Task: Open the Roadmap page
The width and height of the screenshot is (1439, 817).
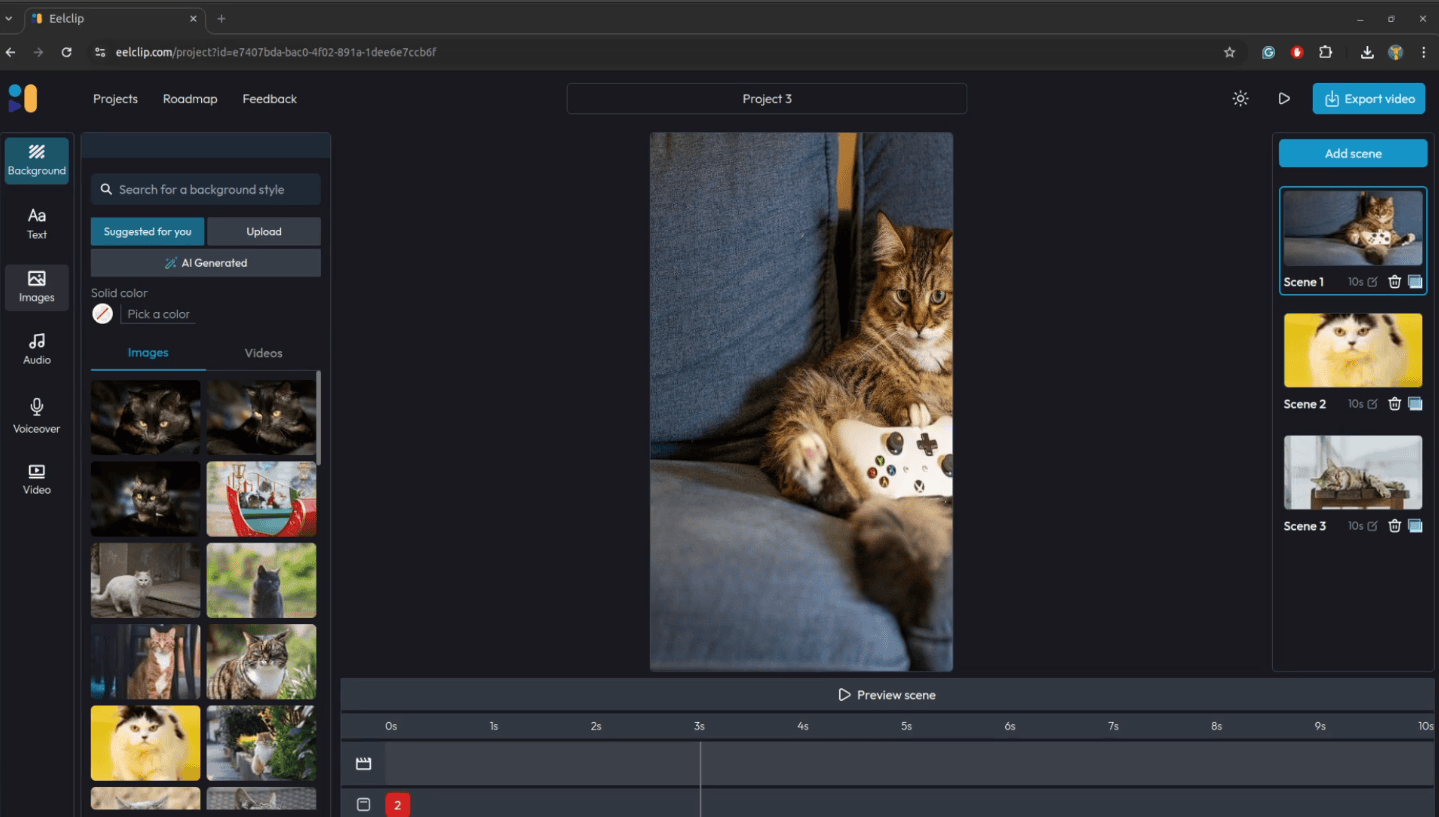Action: [x=189, y=98]
